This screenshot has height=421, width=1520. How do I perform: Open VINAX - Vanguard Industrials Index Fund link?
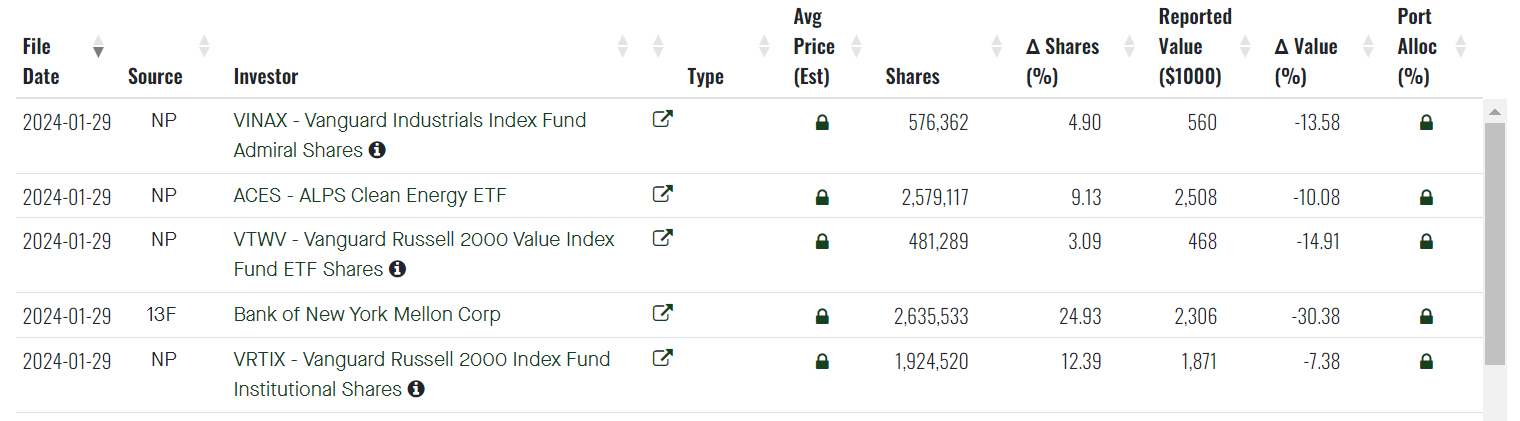pos(410,135)
